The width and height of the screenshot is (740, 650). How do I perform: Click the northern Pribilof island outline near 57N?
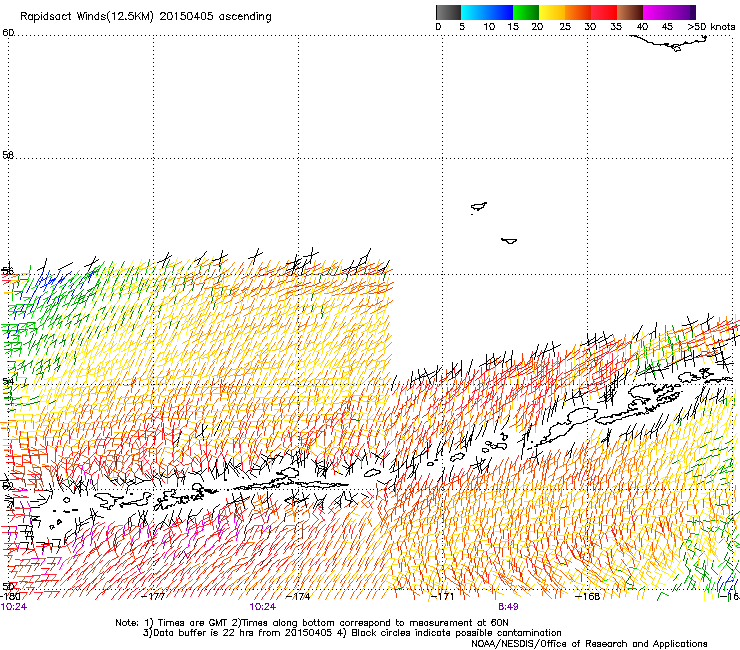479,207
